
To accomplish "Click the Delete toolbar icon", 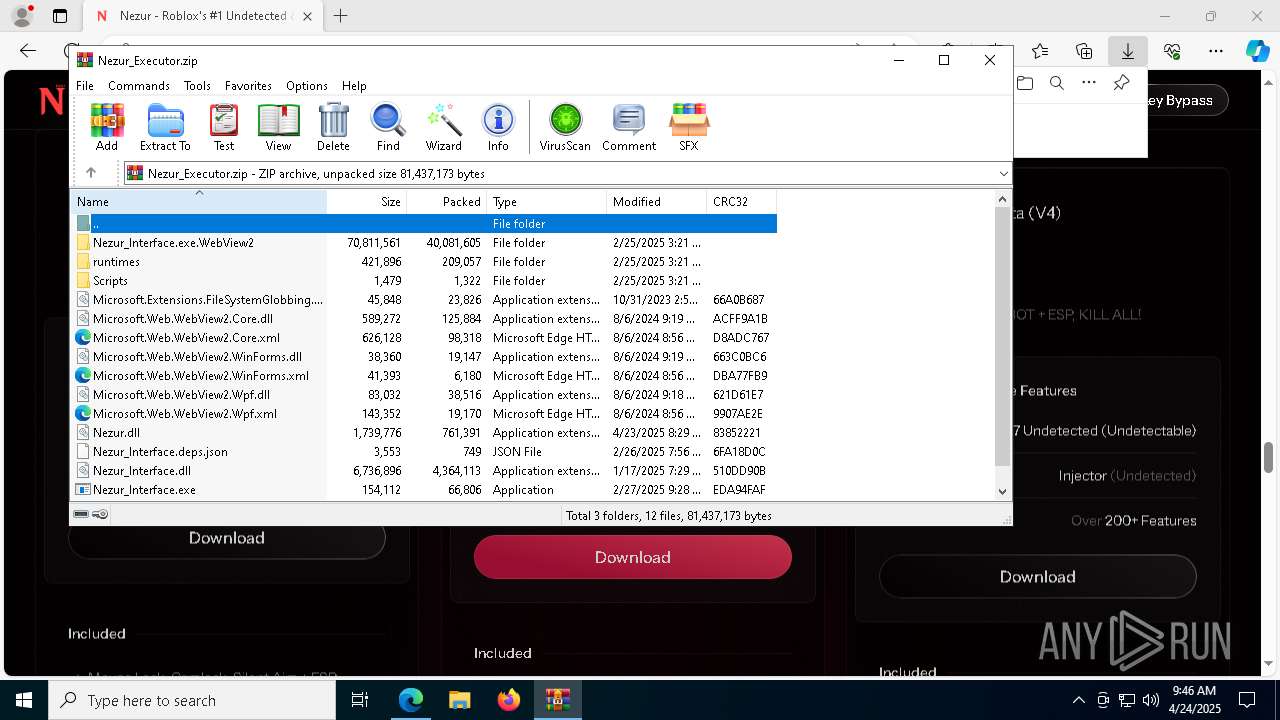I will click(333, 127).
